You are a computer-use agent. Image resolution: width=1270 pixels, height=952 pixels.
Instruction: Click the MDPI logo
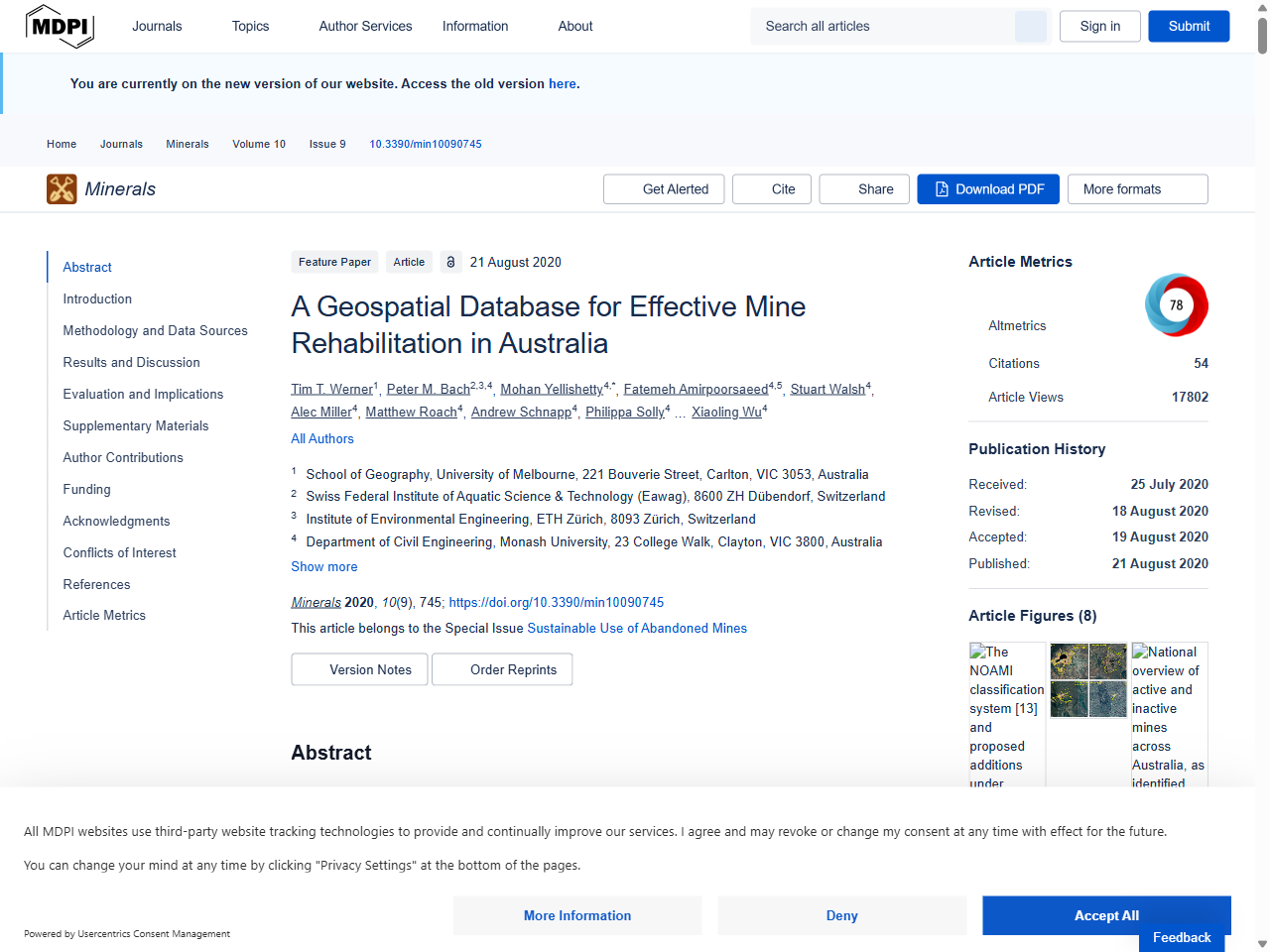point(60,26)
